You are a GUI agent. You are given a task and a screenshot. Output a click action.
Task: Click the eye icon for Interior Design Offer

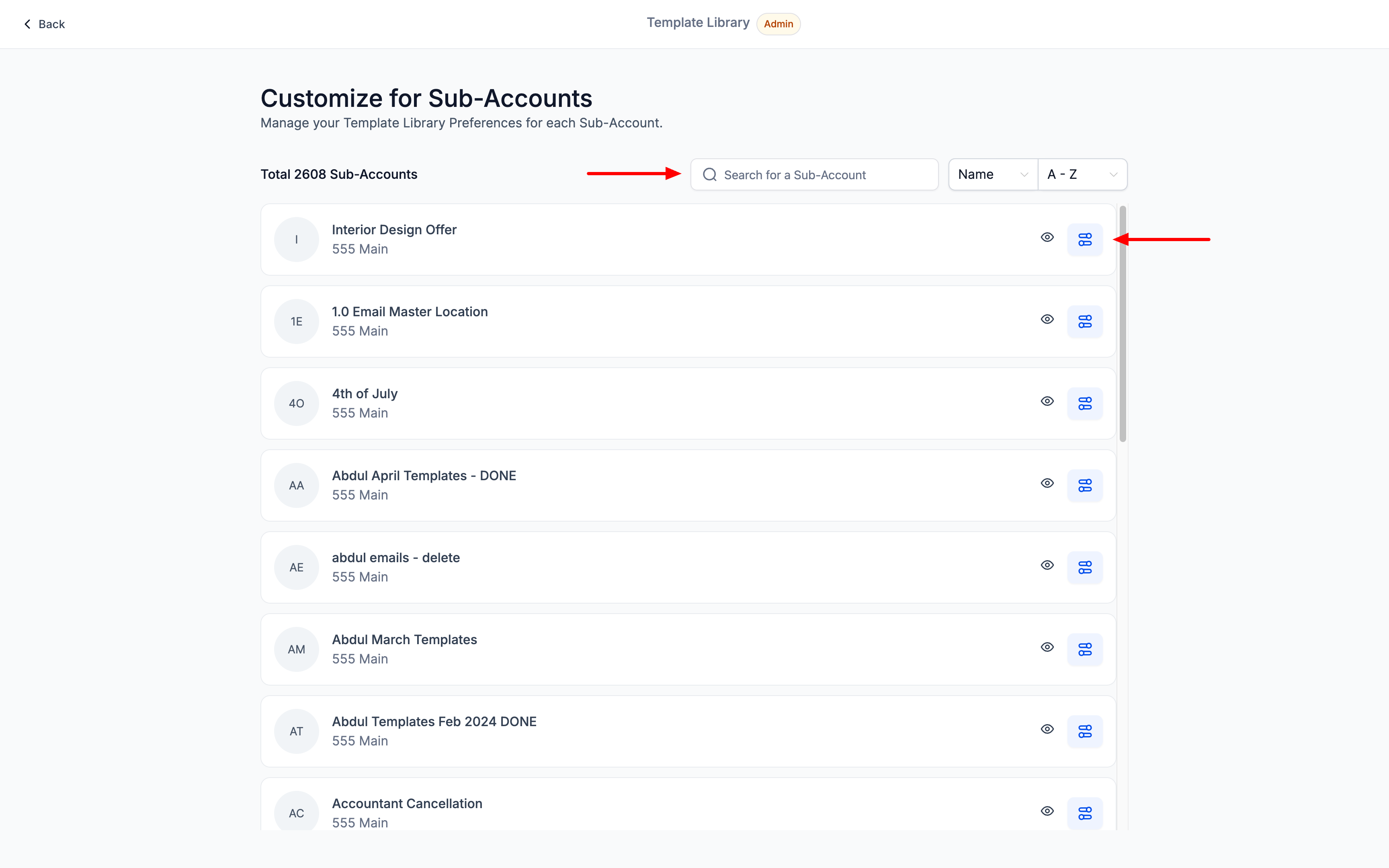point(1047,237)
